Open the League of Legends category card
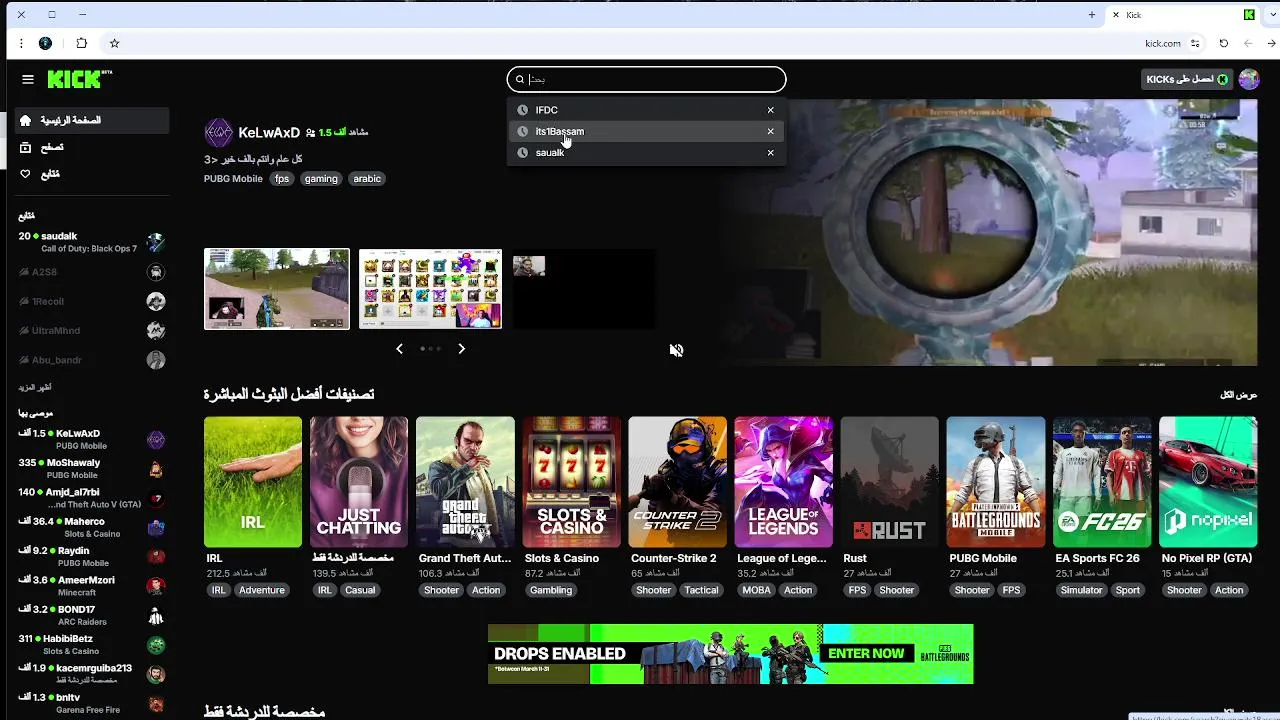This screenshot has width=1280, height=720. point(783,482)
